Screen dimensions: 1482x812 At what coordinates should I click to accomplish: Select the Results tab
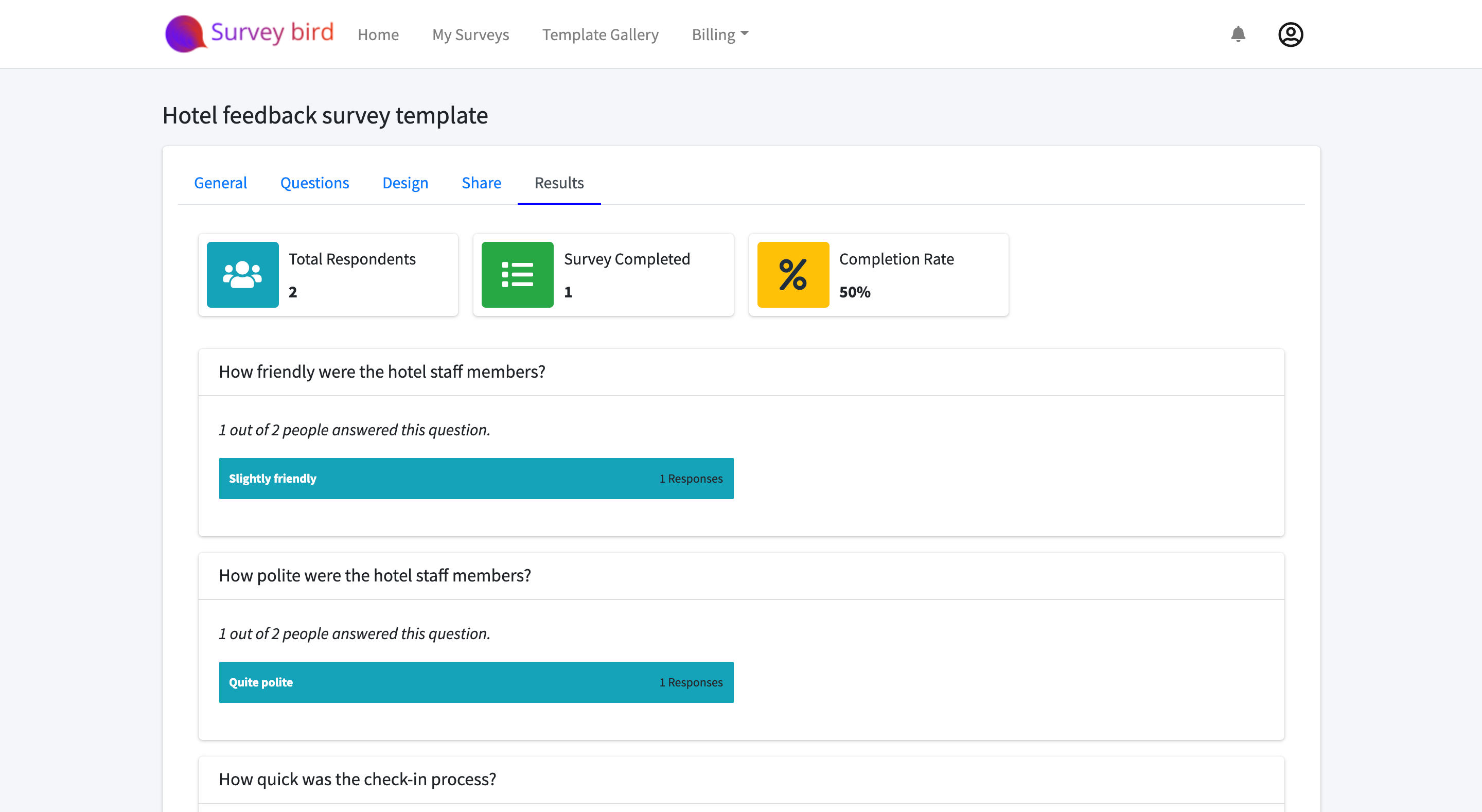559,183
